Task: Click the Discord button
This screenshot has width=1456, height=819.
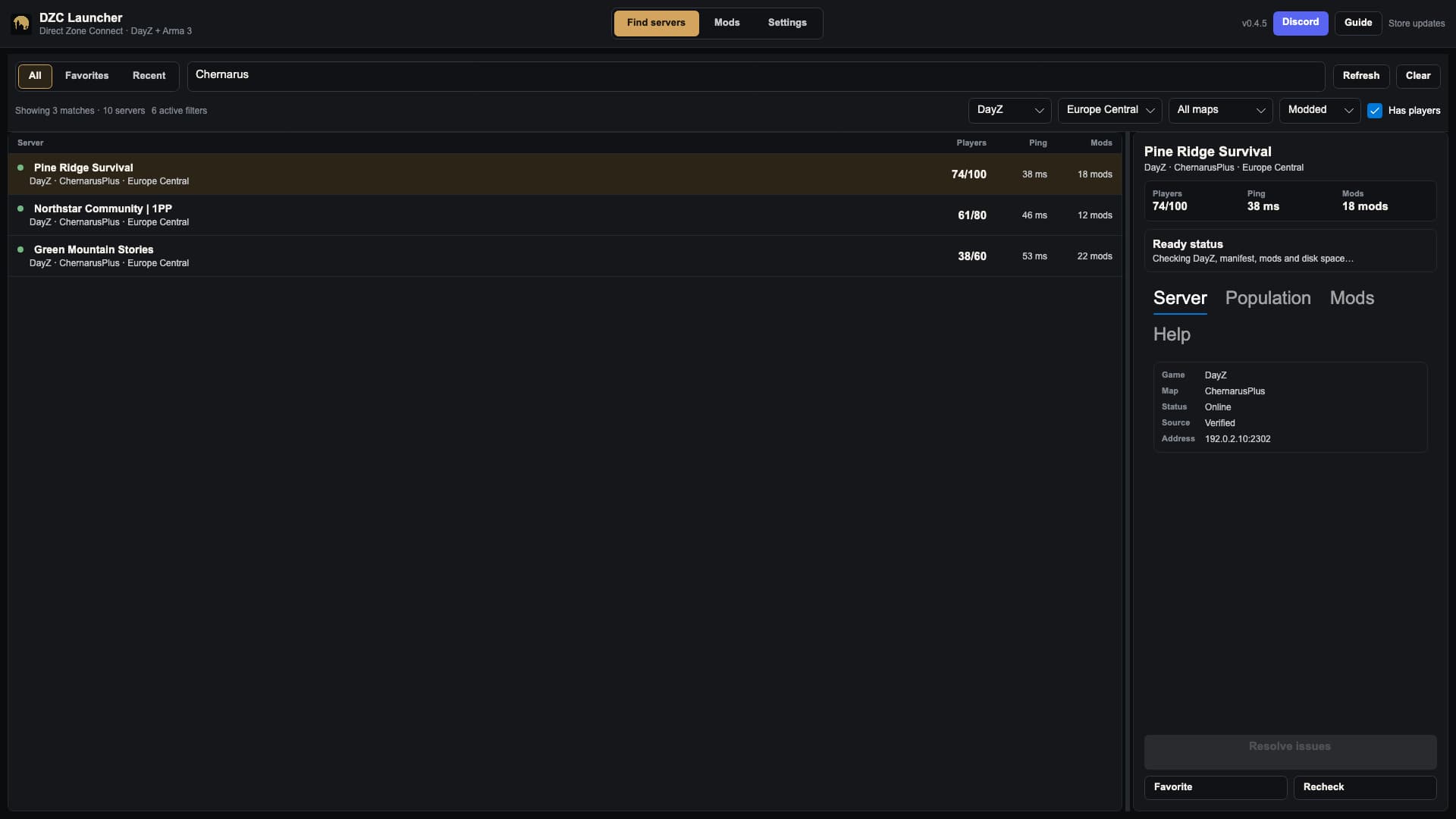Action: pos(1301,23)
